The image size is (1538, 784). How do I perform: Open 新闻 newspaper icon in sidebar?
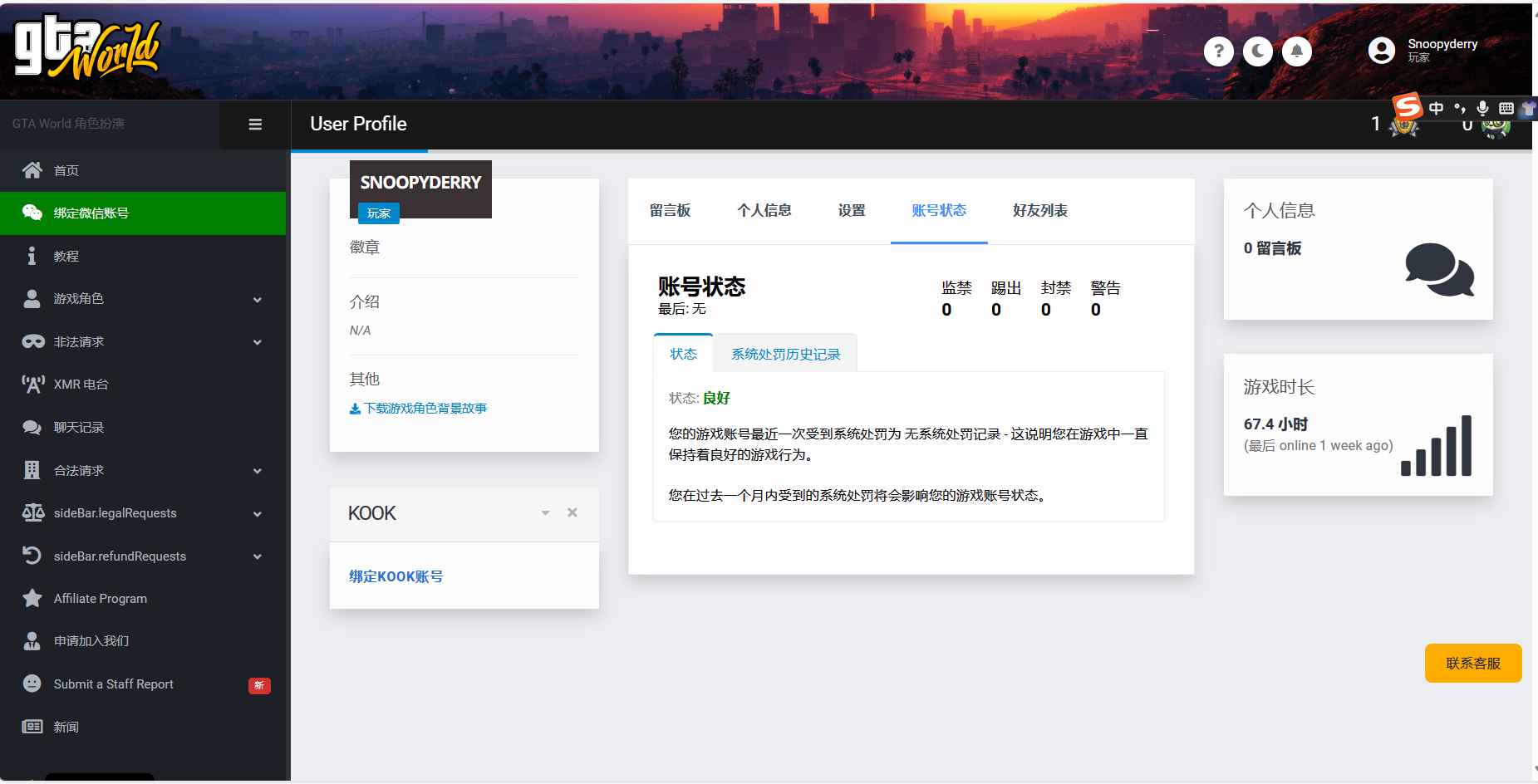(32, 727)
